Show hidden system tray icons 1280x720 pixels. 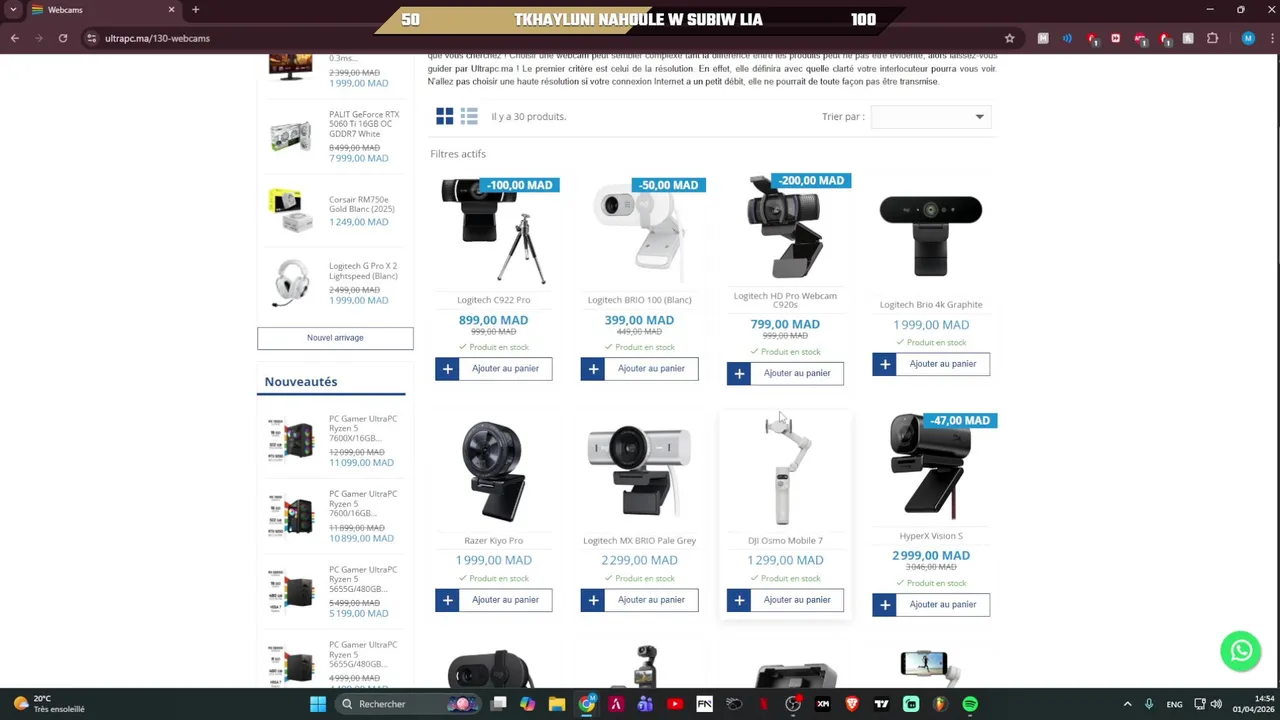click(x=1127, y=704)
